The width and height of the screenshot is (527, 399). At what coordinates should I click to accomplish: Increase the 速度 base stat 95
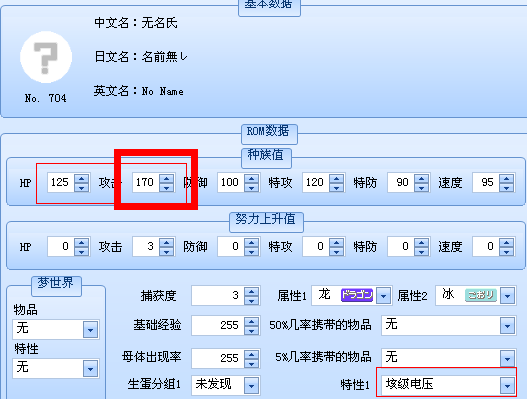pyautogui.click(x=506, y=178)
